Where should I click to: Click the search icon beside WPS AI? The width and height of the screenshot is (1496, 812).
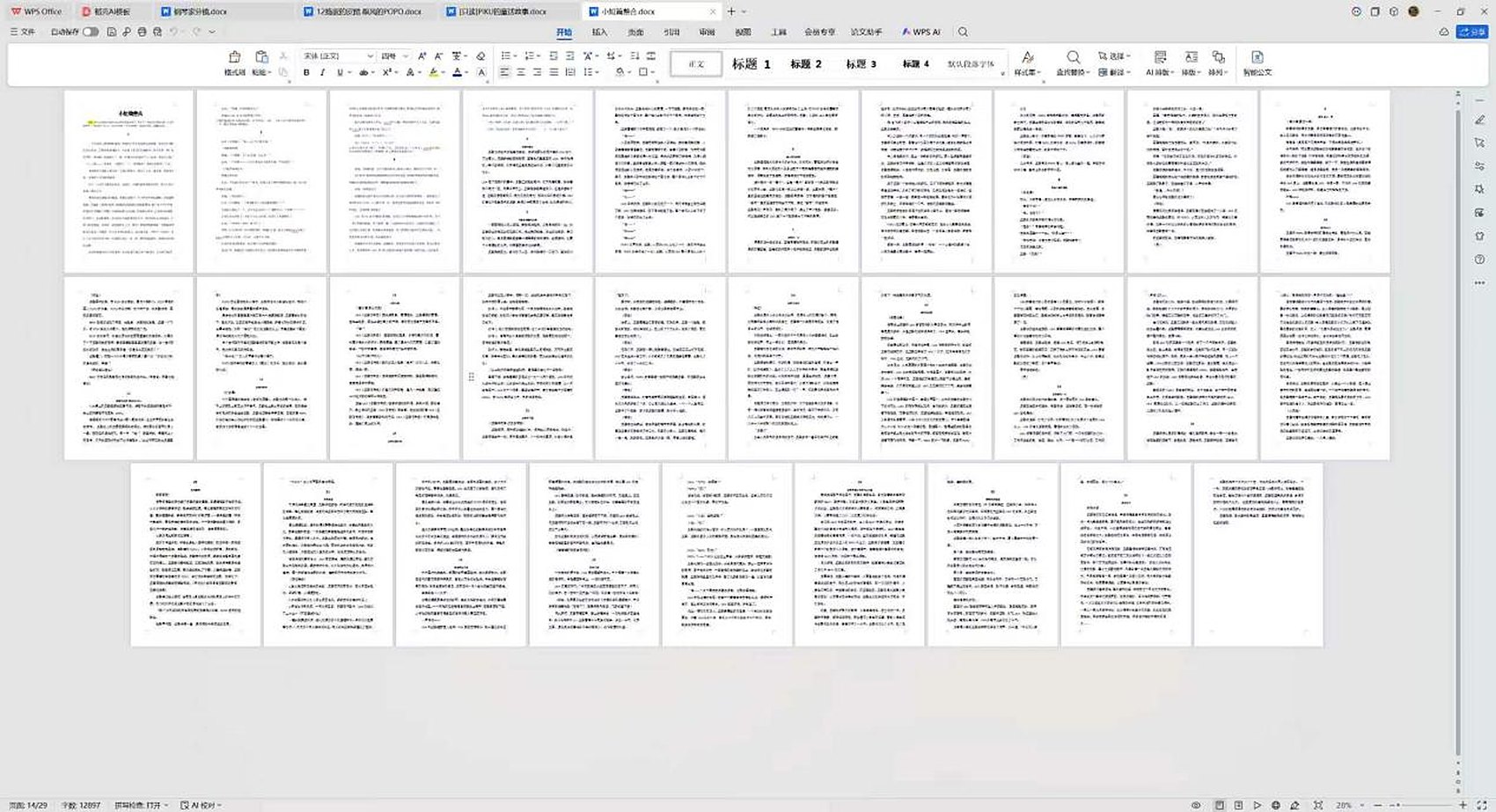963,32
